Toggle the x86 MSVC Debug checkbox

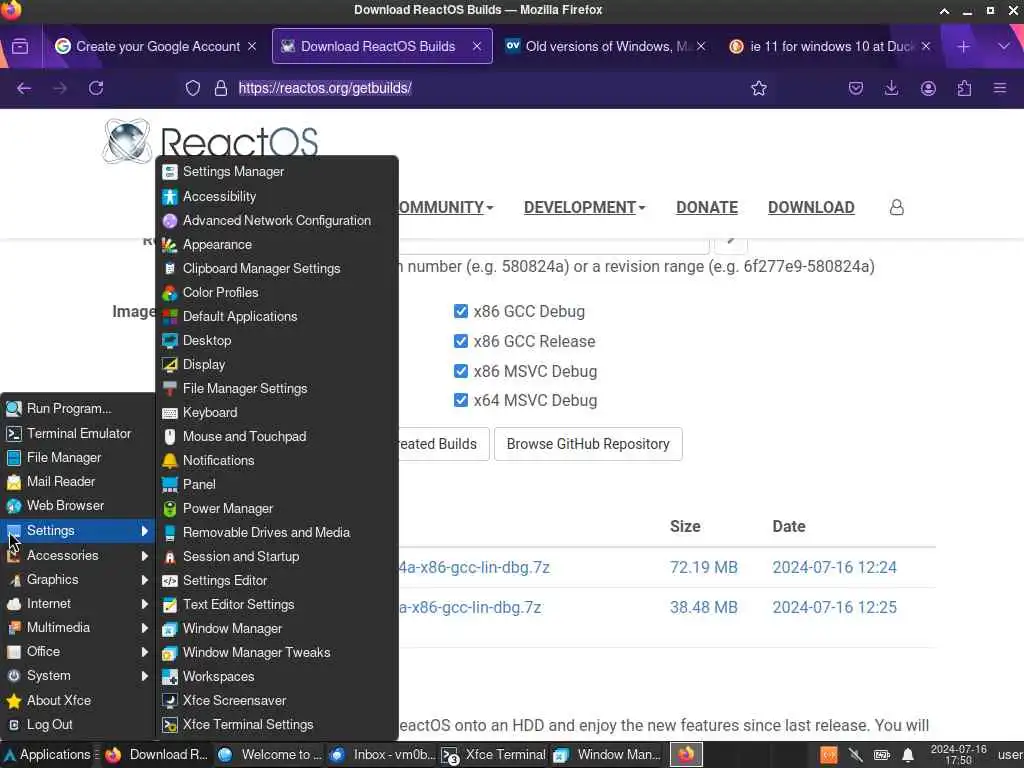[x=461, y=372]
